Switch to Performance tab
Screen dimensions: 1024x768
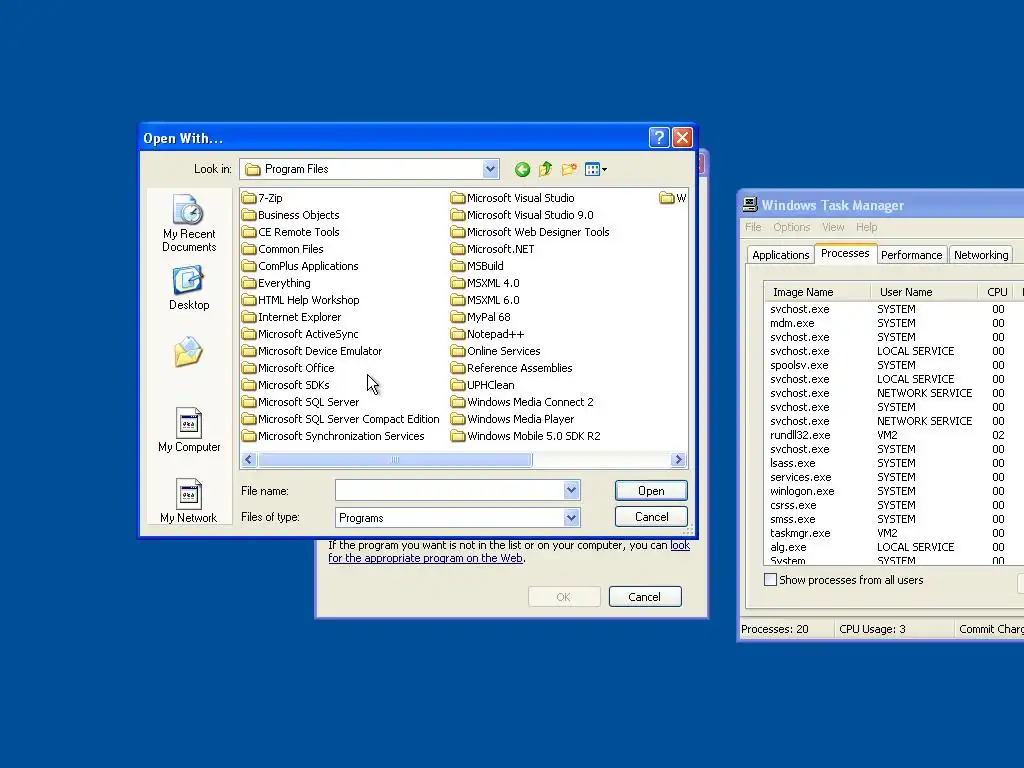pos(912,255)
